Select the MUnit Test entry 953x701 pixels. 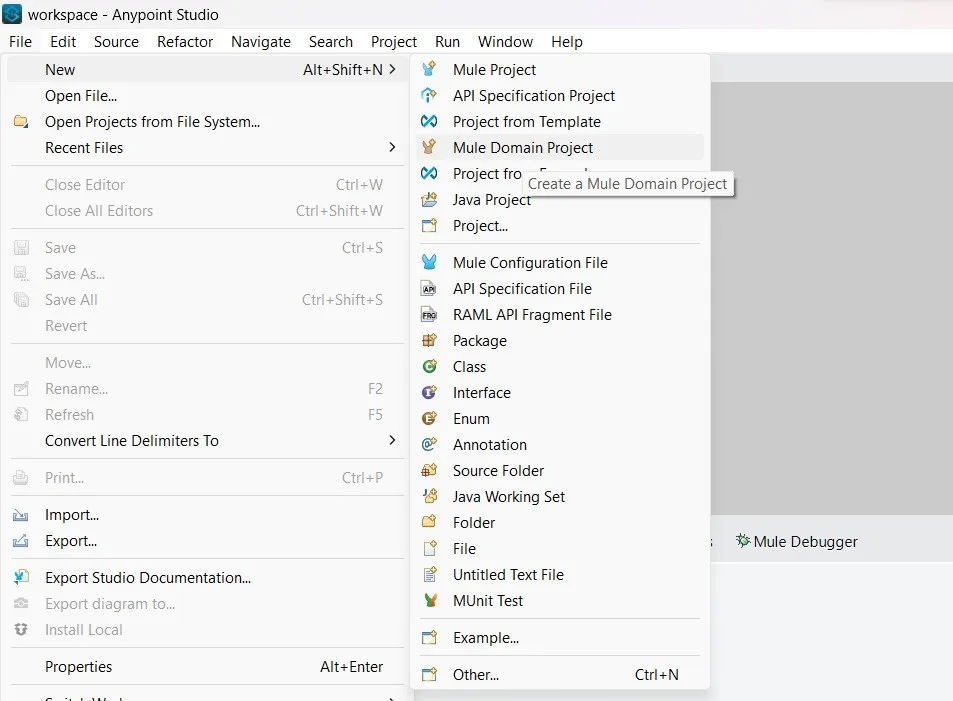pos(560,601)
